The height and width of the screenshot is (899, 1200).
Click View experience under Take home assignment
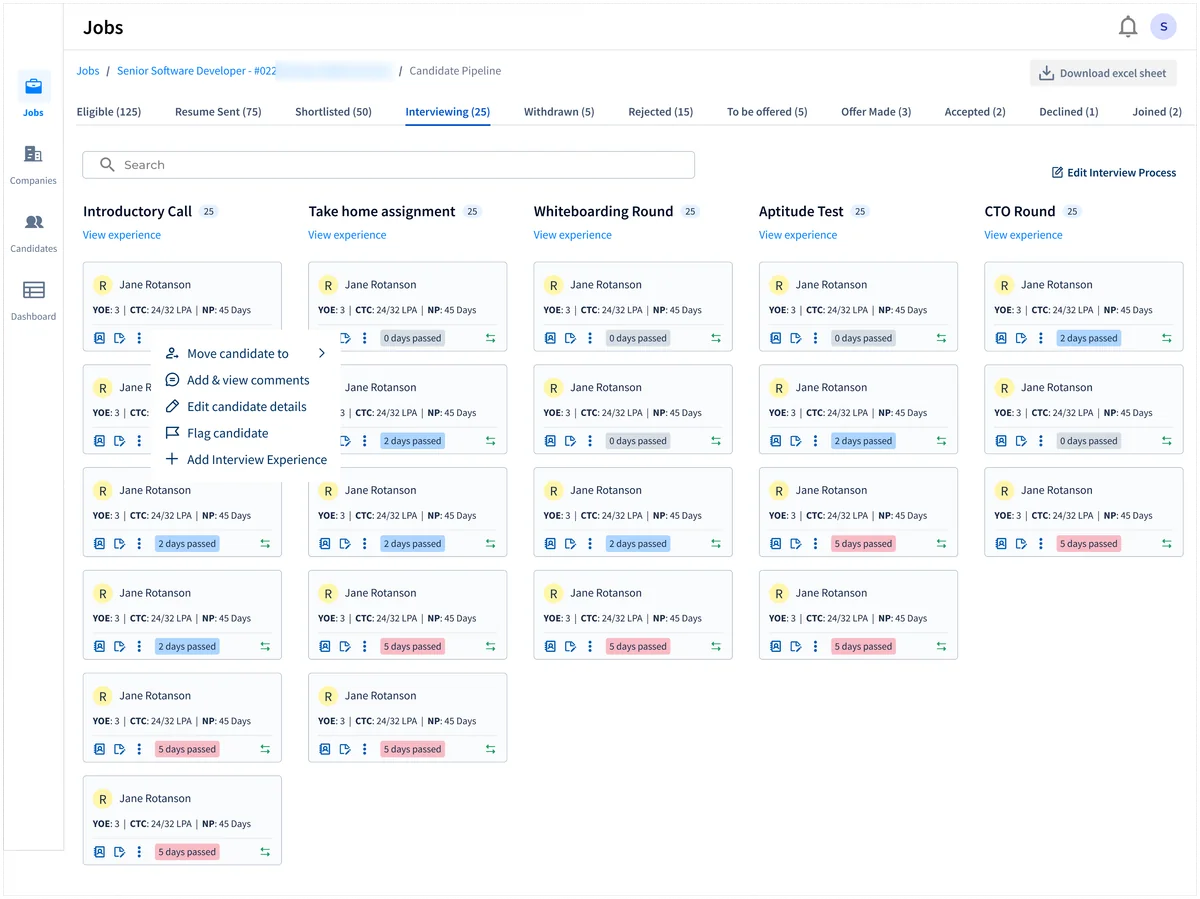[x=347, y=235]
